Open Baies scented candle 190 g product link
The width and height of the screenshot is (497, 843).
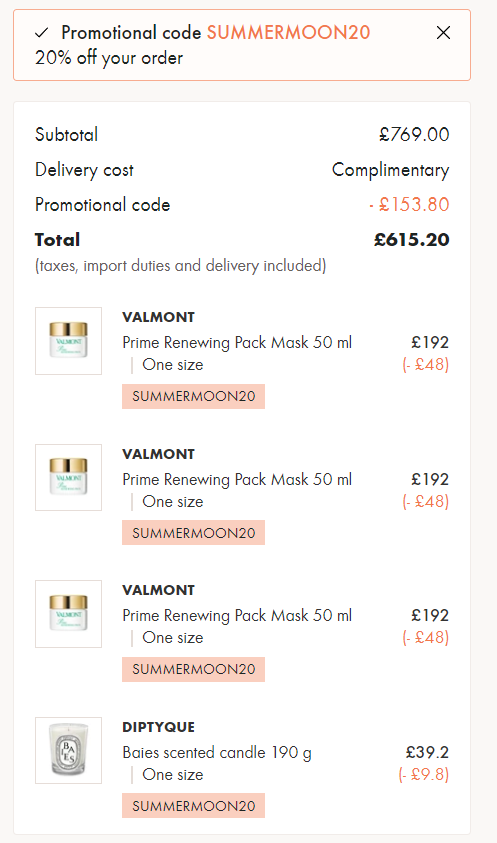pyautogui.click(x=217, y=752)
